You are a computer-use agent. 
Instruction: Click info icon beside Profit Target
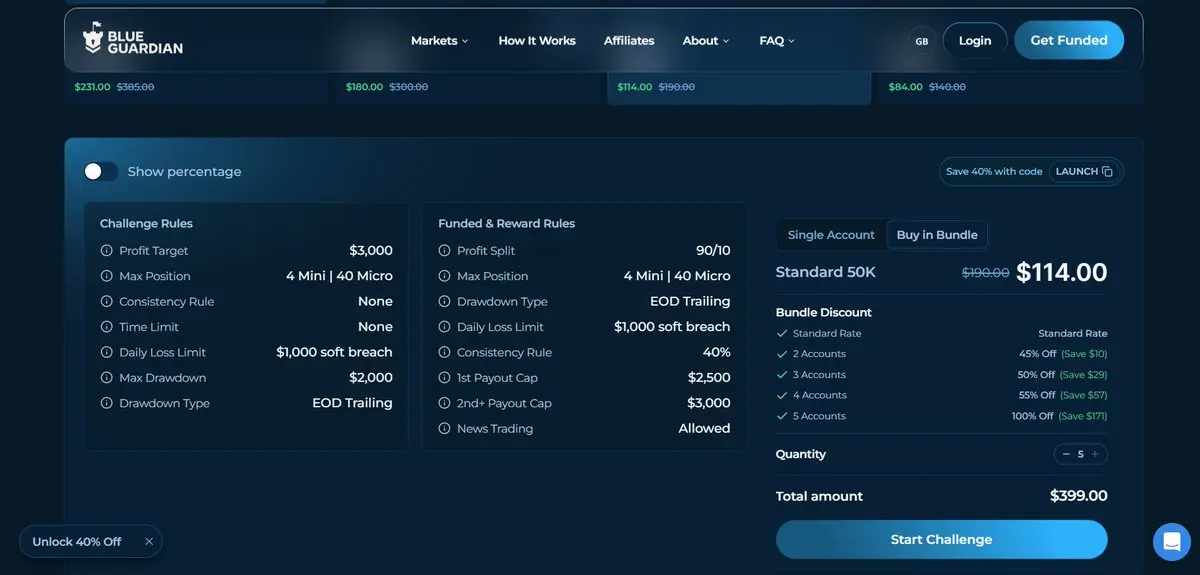[107, 251]
